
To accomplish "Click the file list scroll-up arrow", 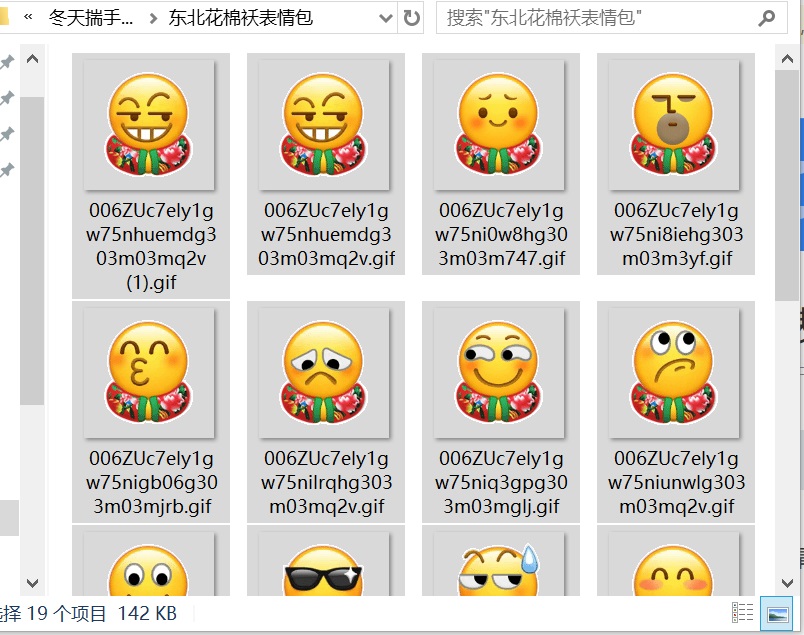I will 787,59.
